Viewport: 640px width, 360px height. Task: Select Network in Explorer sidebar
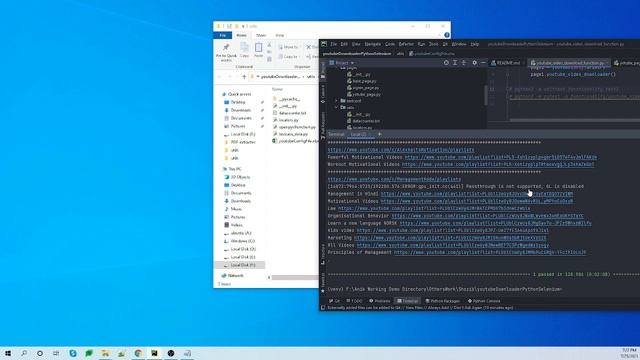(x=233, y=276)
